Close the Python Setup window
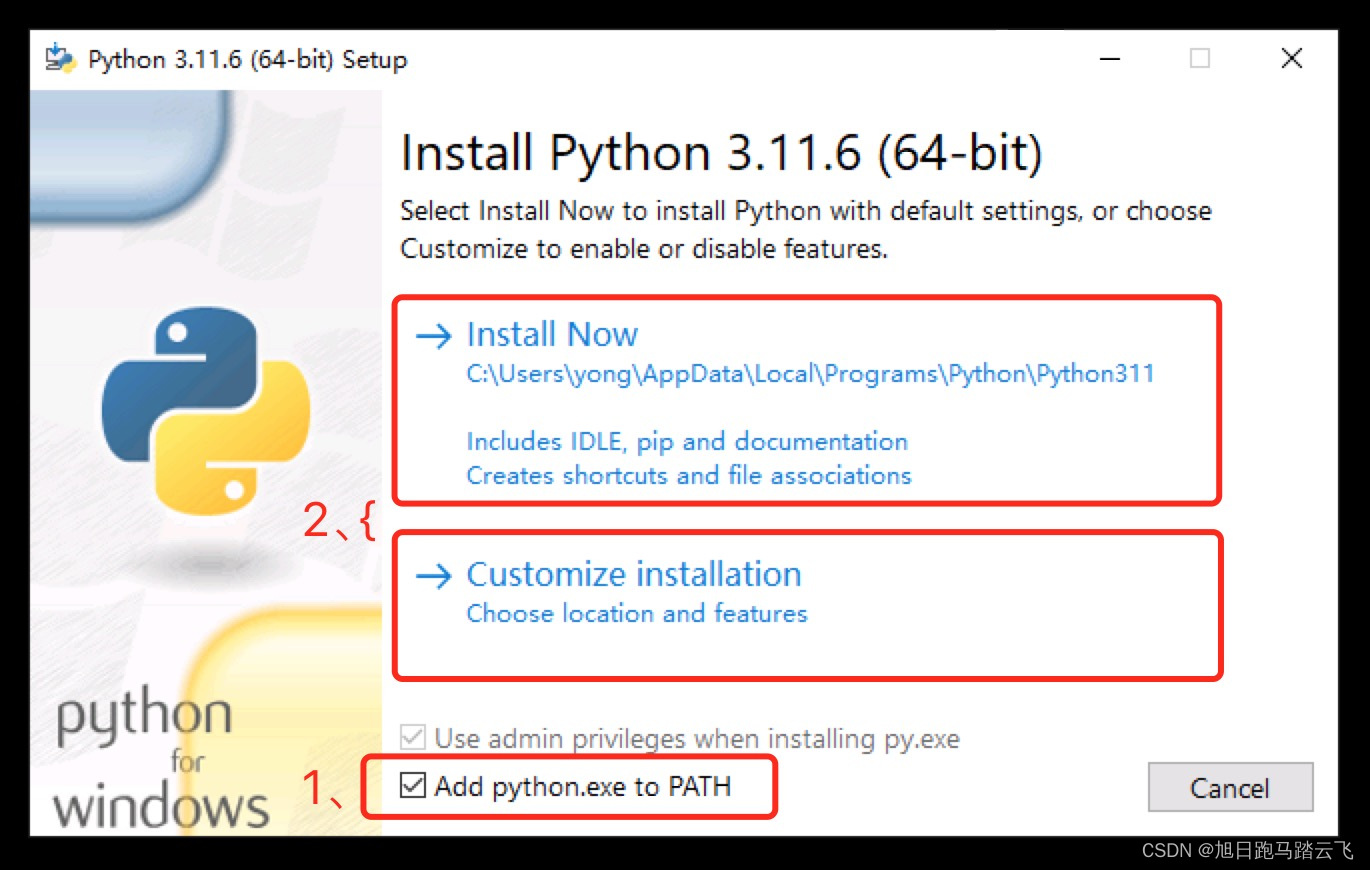The image size is (1370, 870). 1292,59
